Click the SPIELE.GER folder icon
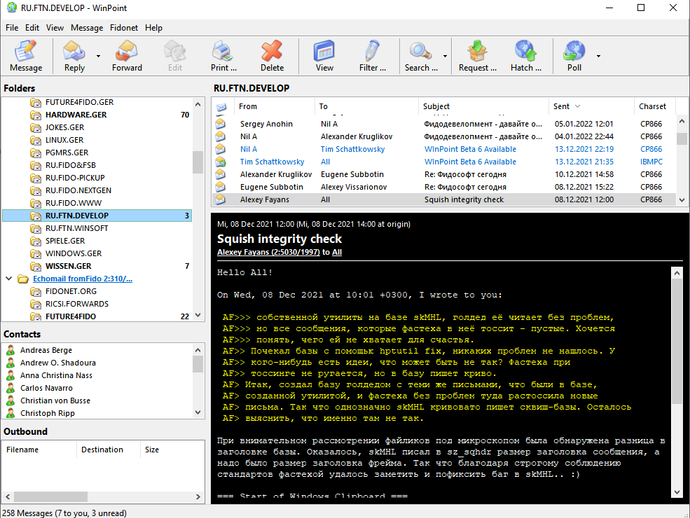Screen dimensions: 690x518 pyautogui.click(x=36, y=241)
